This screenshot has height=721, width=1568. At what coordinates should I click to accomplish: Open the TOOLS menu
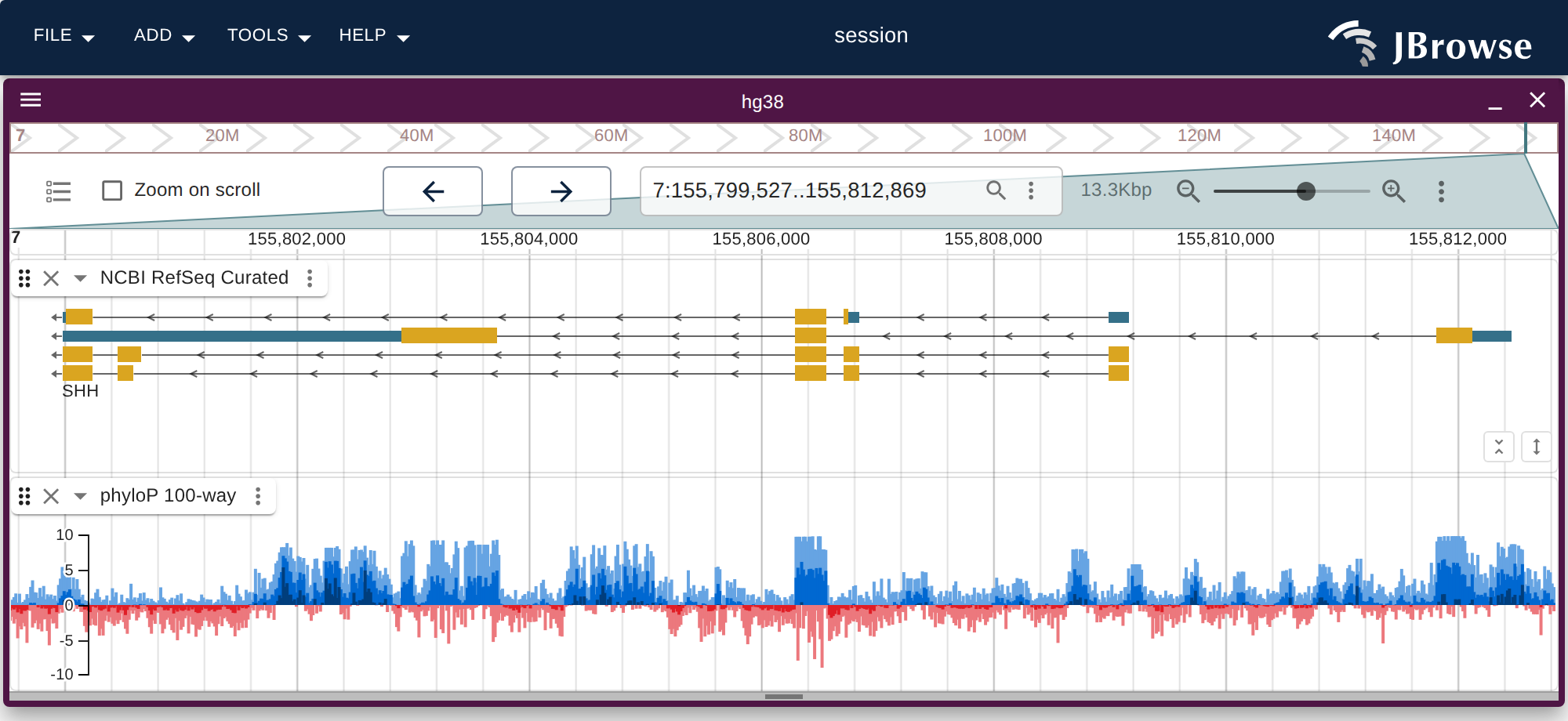(269, 36)
